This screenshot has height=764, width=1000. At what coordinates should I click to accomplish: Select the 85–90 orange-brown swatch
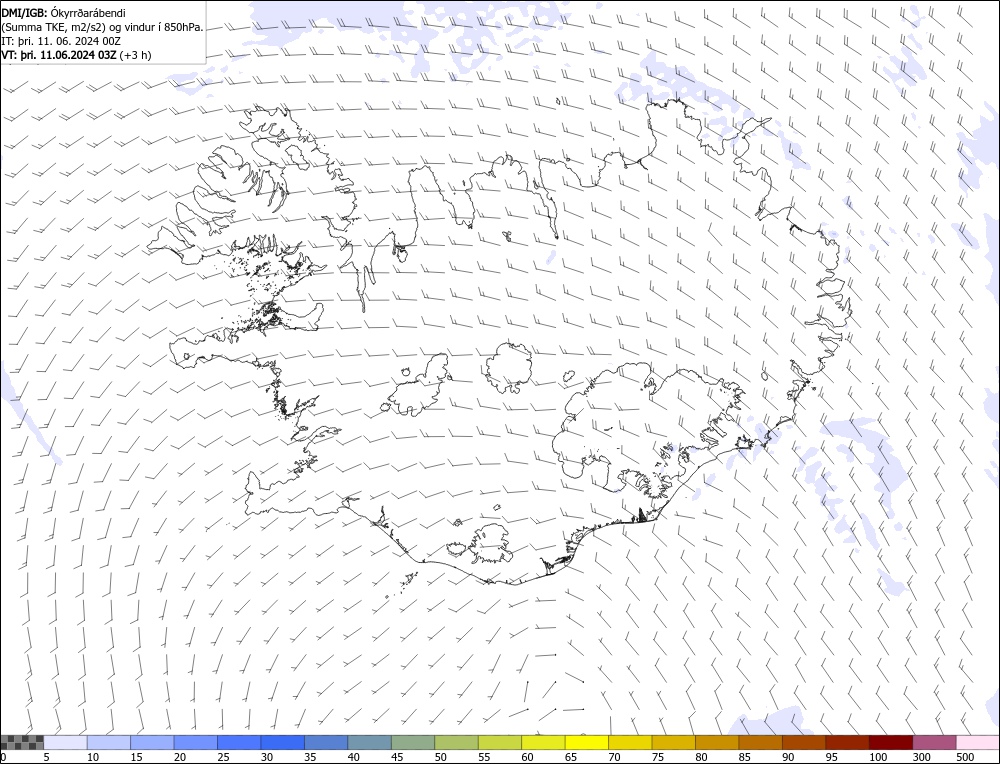click(760, 742)
